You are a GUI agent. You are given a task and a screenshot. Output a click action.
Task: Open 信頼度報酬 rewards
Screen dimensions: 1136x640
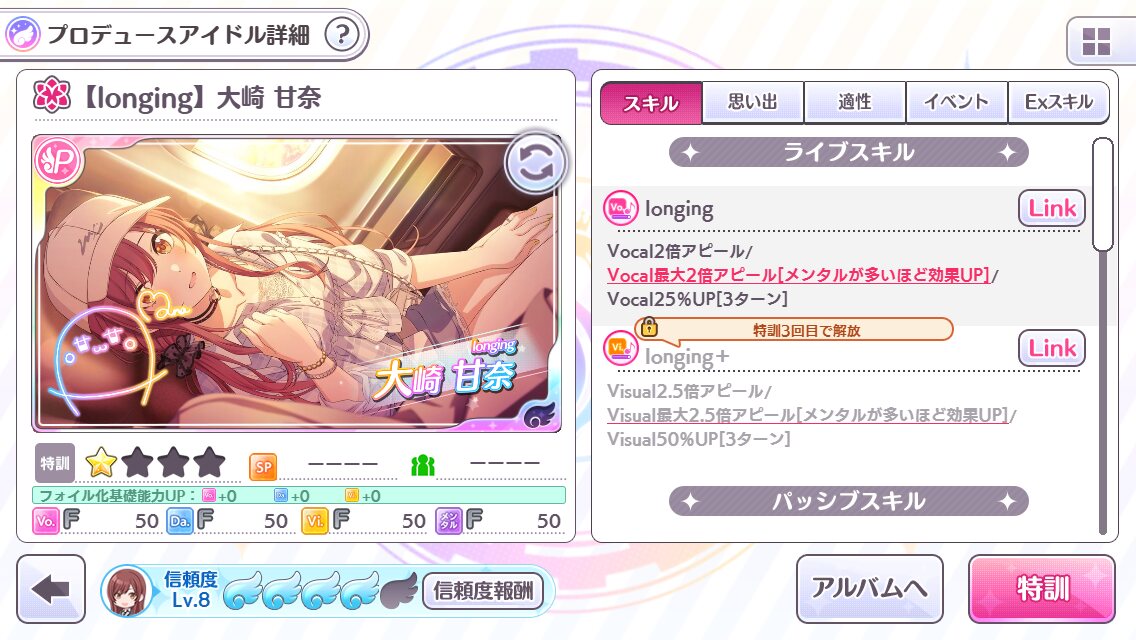[483, 591]
